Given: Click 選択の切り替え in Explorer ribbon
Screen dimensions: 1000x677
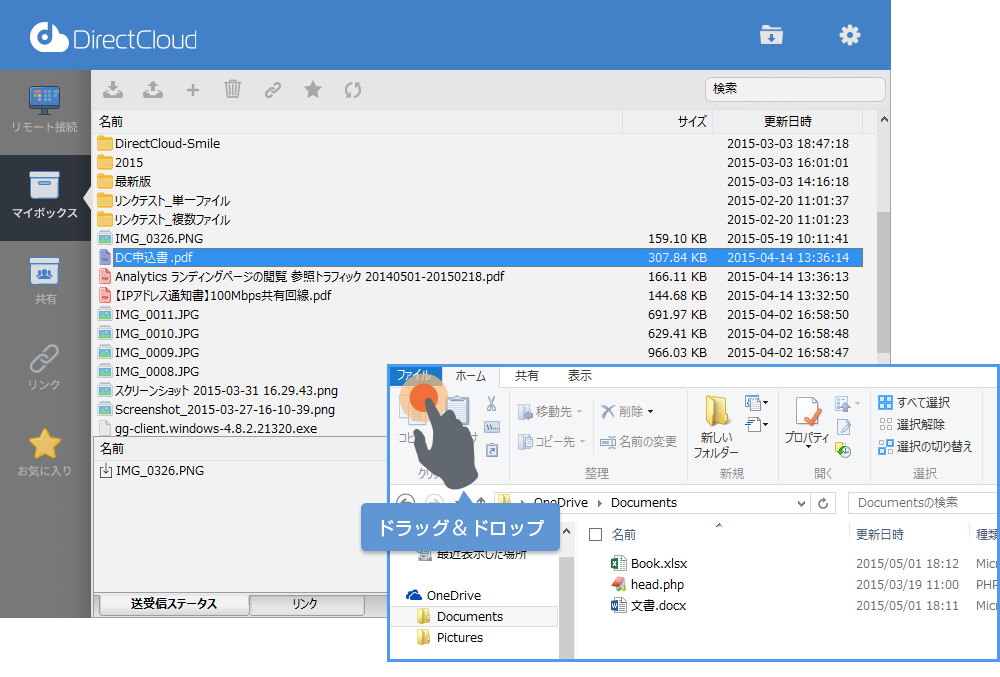Looking at the screenshot, I should (925, 447).
